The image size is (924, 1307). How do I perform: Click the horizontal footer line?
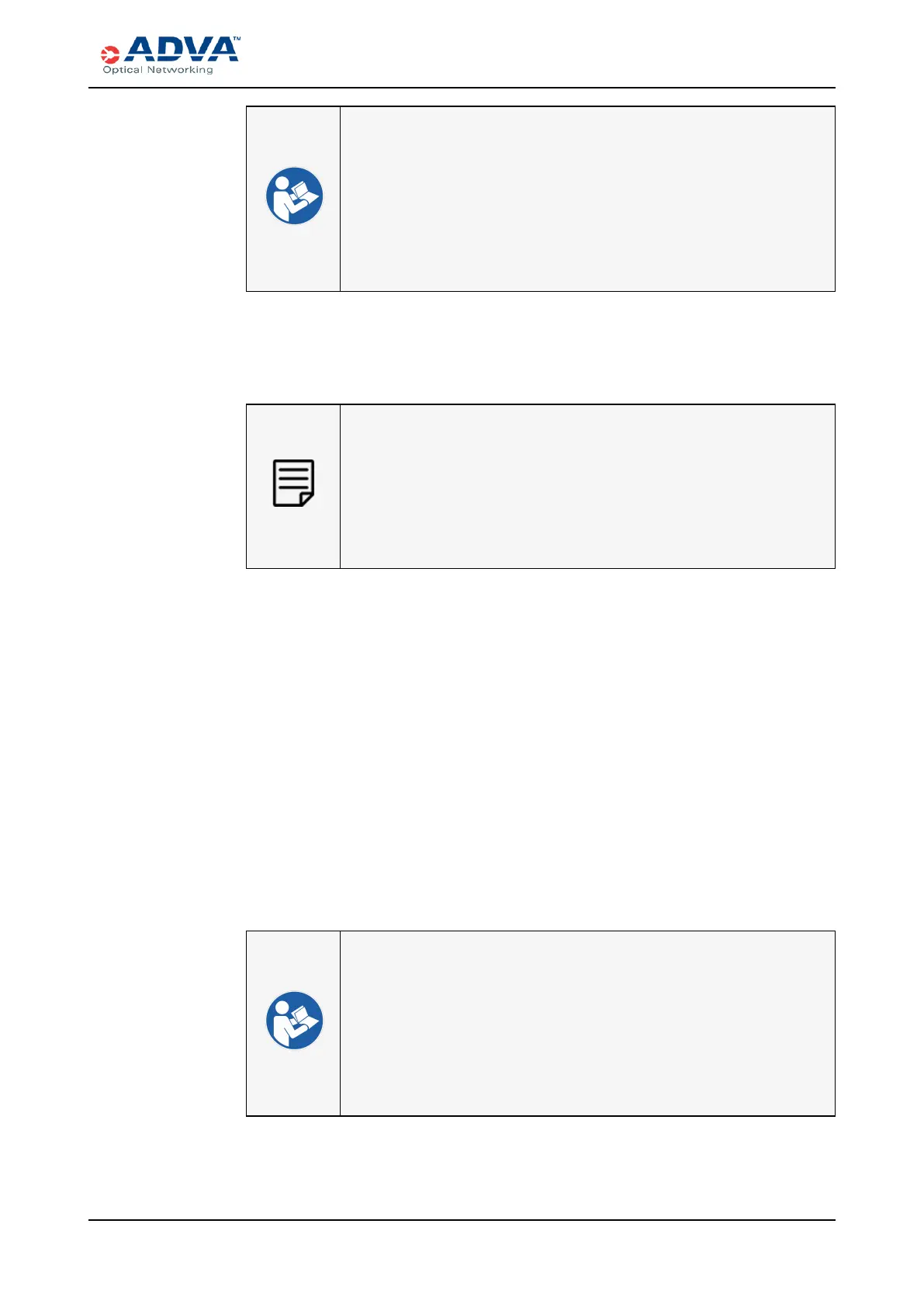click(x=462, y=1220)
